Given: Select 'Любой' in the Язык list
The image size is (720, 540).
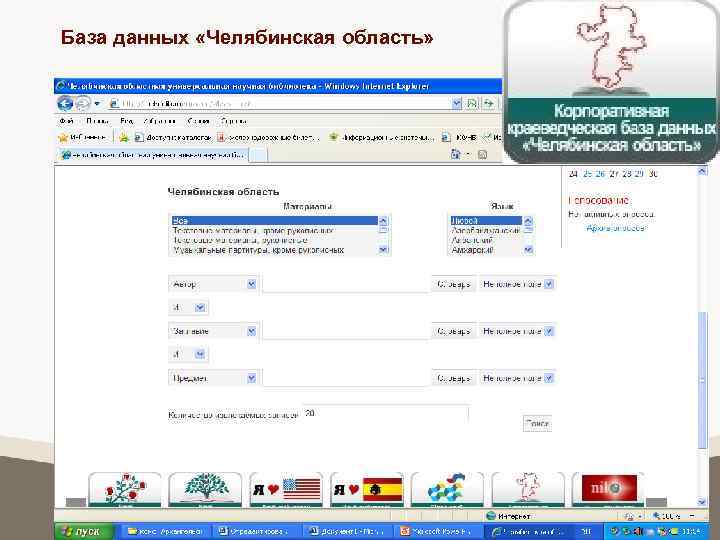Looking at the screenshot, I should tap(486, 221).
